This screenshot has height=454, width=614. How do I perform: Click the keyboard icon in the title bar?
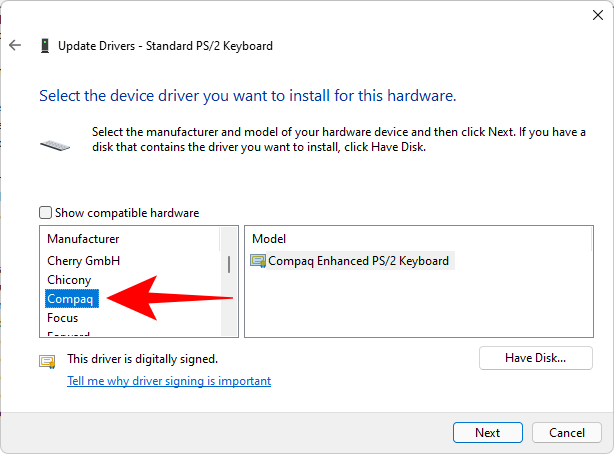click(x=45, y=46)
